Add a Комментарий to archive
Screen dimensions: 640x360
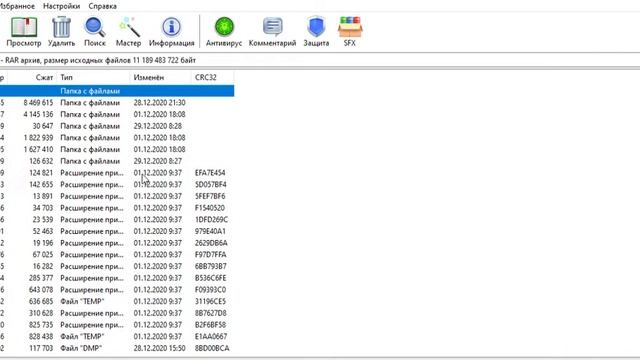(272, 31)
